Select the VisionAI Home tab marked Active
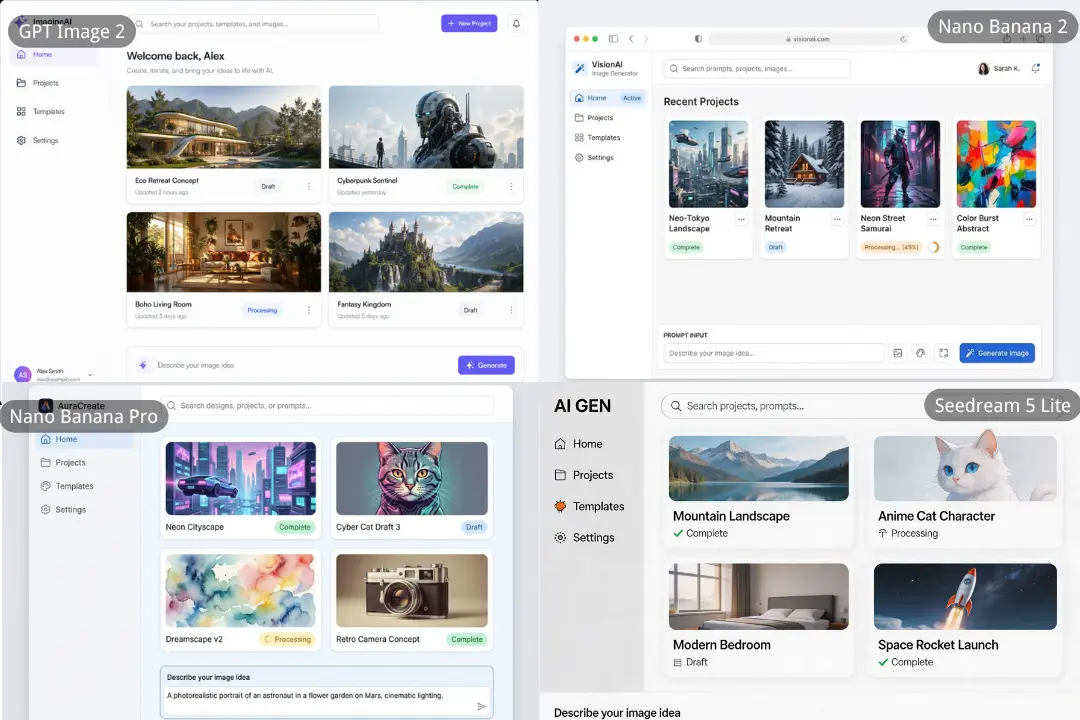The height and width of the screenshot is (720, 1080). [x=608, y=98]
